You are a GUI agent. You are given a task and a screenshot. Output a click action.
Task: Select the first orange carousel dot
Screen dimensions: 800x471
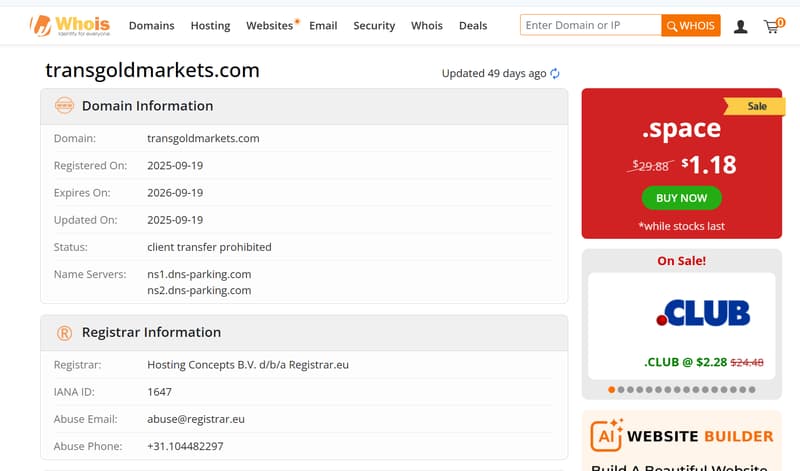pyautogui.click(x=611, y=390)
